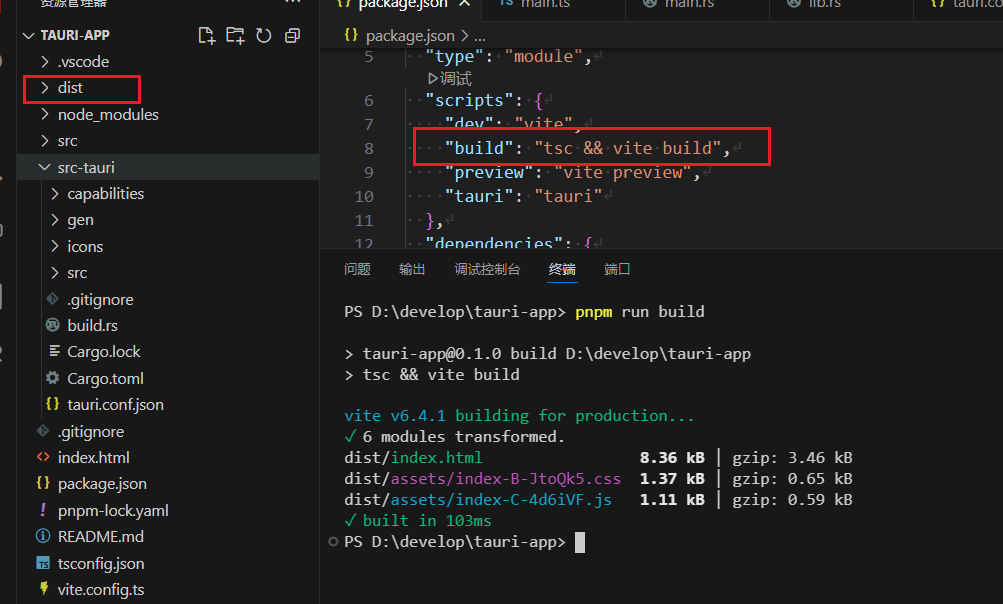Switch to the 调试控制台 panel tab
Screen dimensions: 1003x604
click(487, 269)
